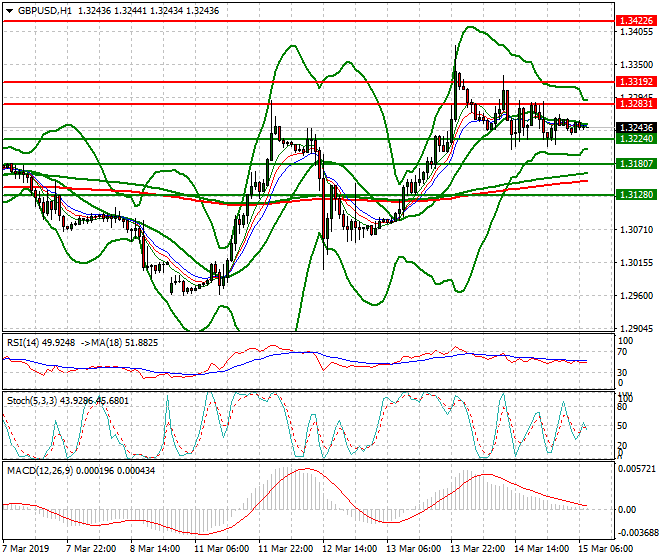
Task: Select the 7 Mar 22:00 time axis label
Action: [x=91, y=549]
